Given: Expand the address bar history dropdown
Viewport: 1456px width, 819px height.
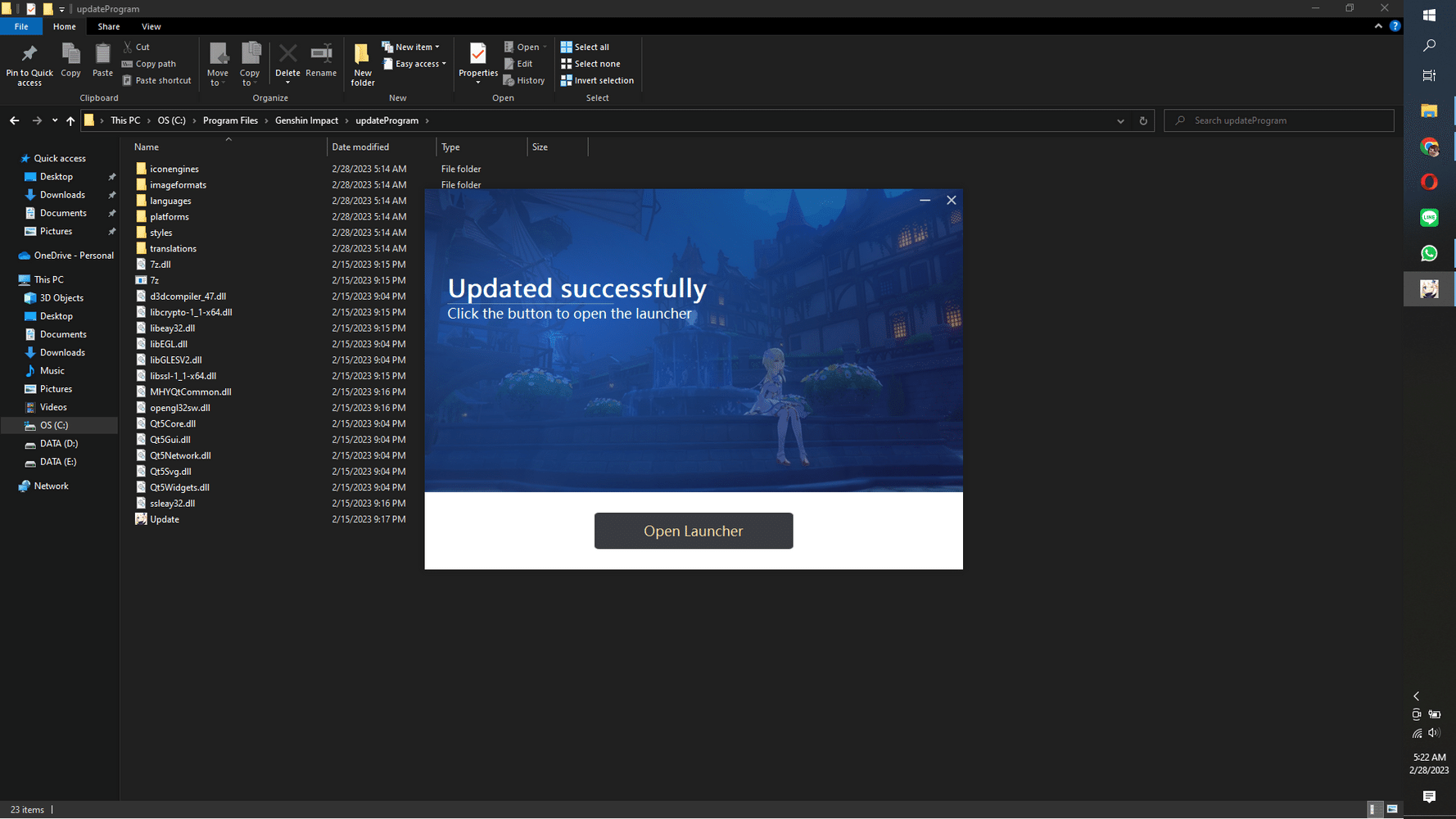Looking at the screenshot, I should coord(1120,120).
